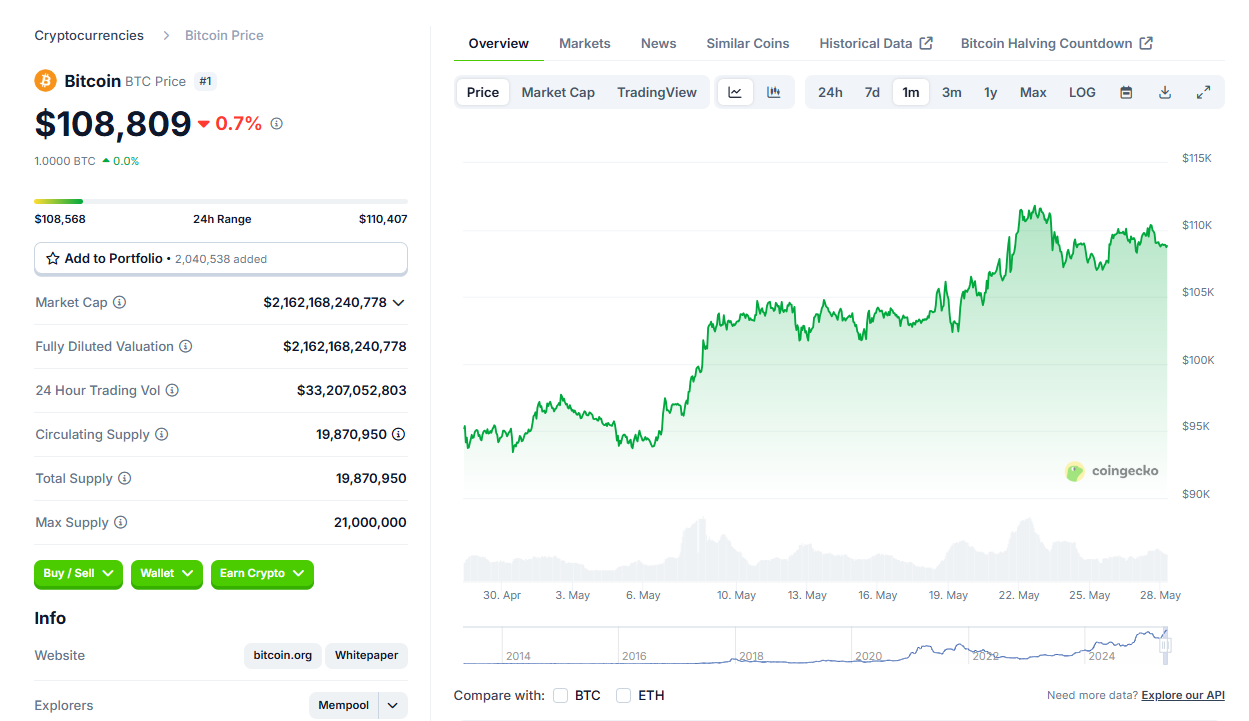Viewport: 1249px width, 721px height.
Task: Click the $108,809 price text
Action: click(113, 123)
